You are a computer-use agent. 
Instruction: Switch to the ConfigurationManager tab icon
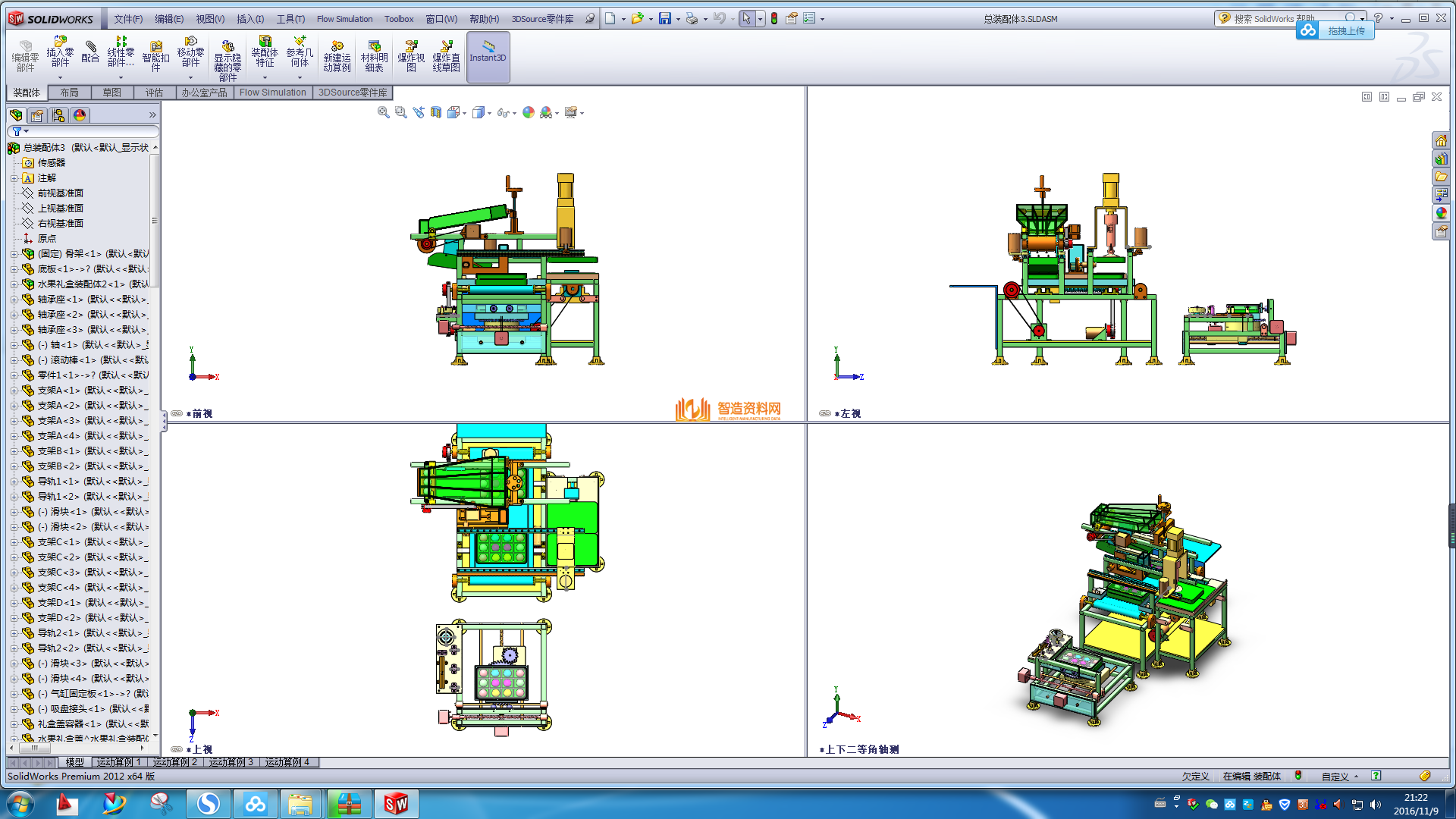(x=58, y=115)
